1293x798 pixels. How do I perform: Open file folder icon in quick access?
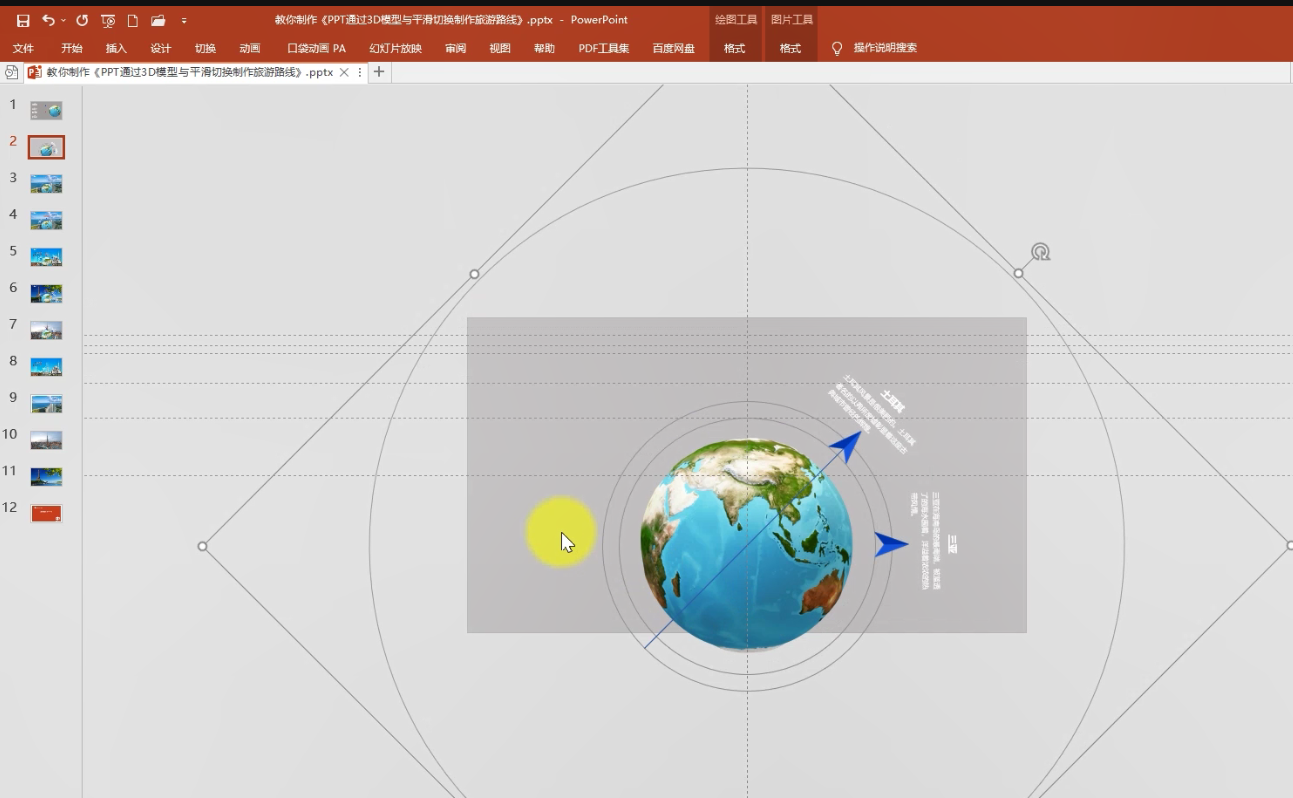[x=158, y=20]
